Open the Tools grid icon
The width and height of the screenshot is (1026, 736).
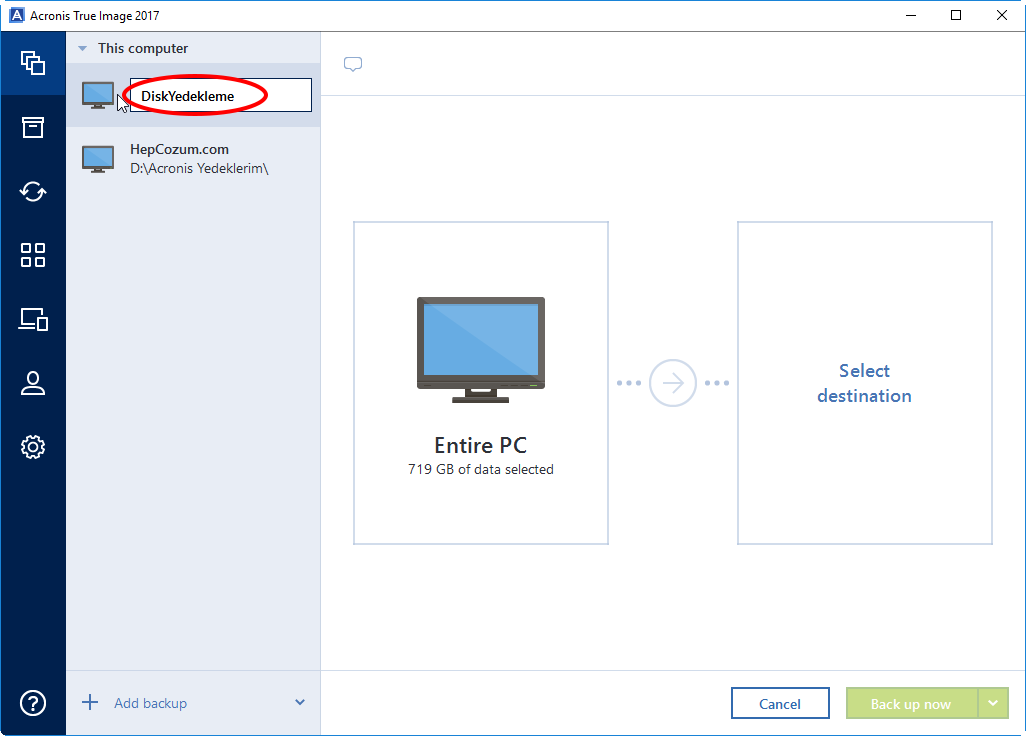tap(33, 255)
